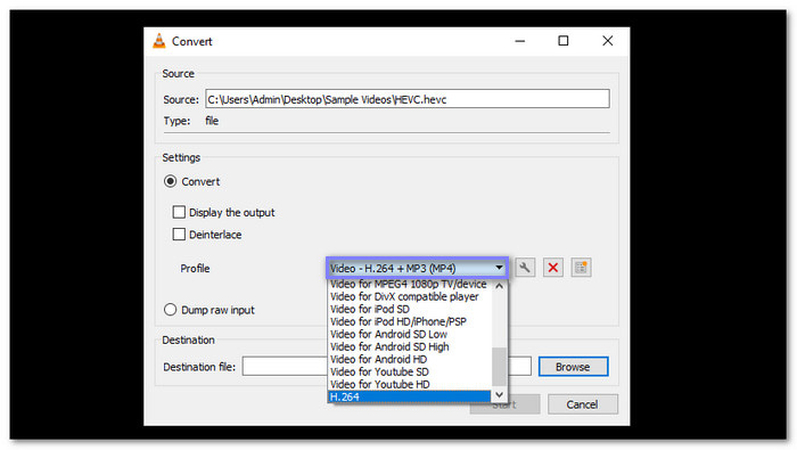Delete selected profile with red X
Image resolution: width=797 pixels, height=450 pixels.
[553, 267]
